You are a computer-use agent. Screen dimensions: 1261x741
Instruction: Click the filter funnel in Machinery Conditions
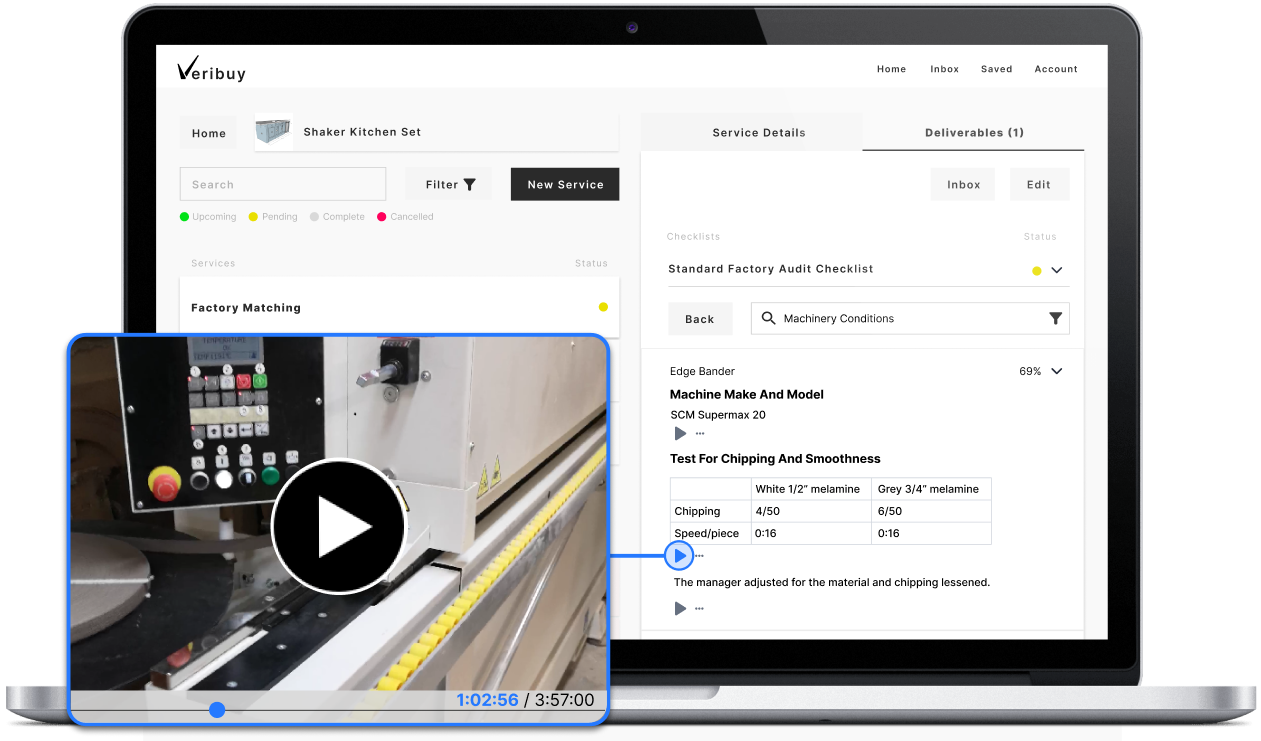[1055, 318]
